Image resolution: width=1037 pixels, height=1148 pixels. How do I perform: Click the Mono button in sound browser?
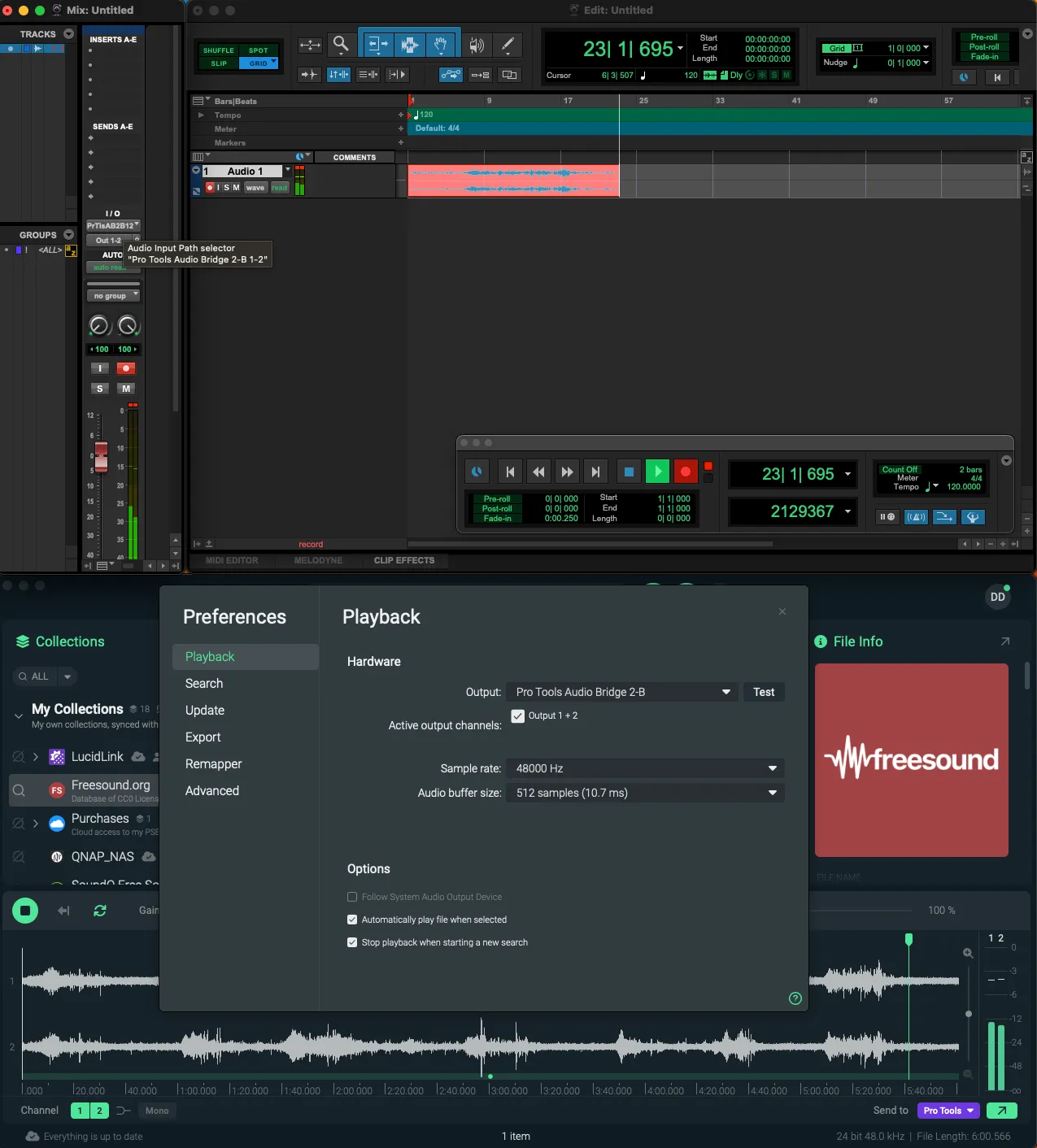coord(157,1111)
